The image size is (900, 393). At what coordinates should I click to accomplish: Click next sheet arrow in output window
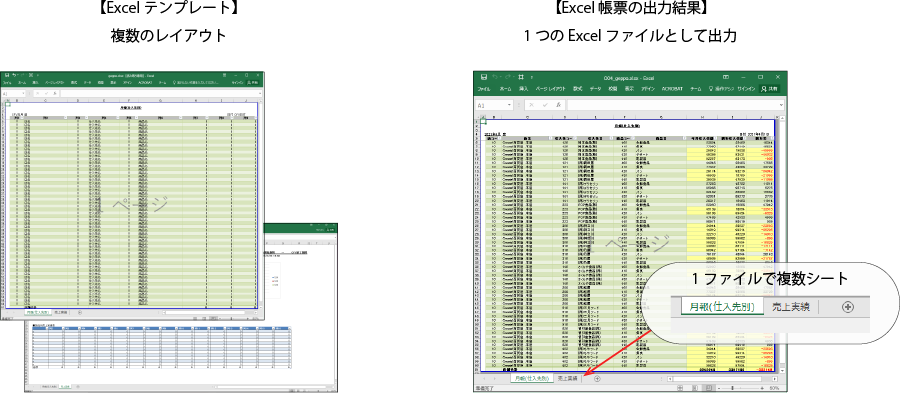(495, 379)
